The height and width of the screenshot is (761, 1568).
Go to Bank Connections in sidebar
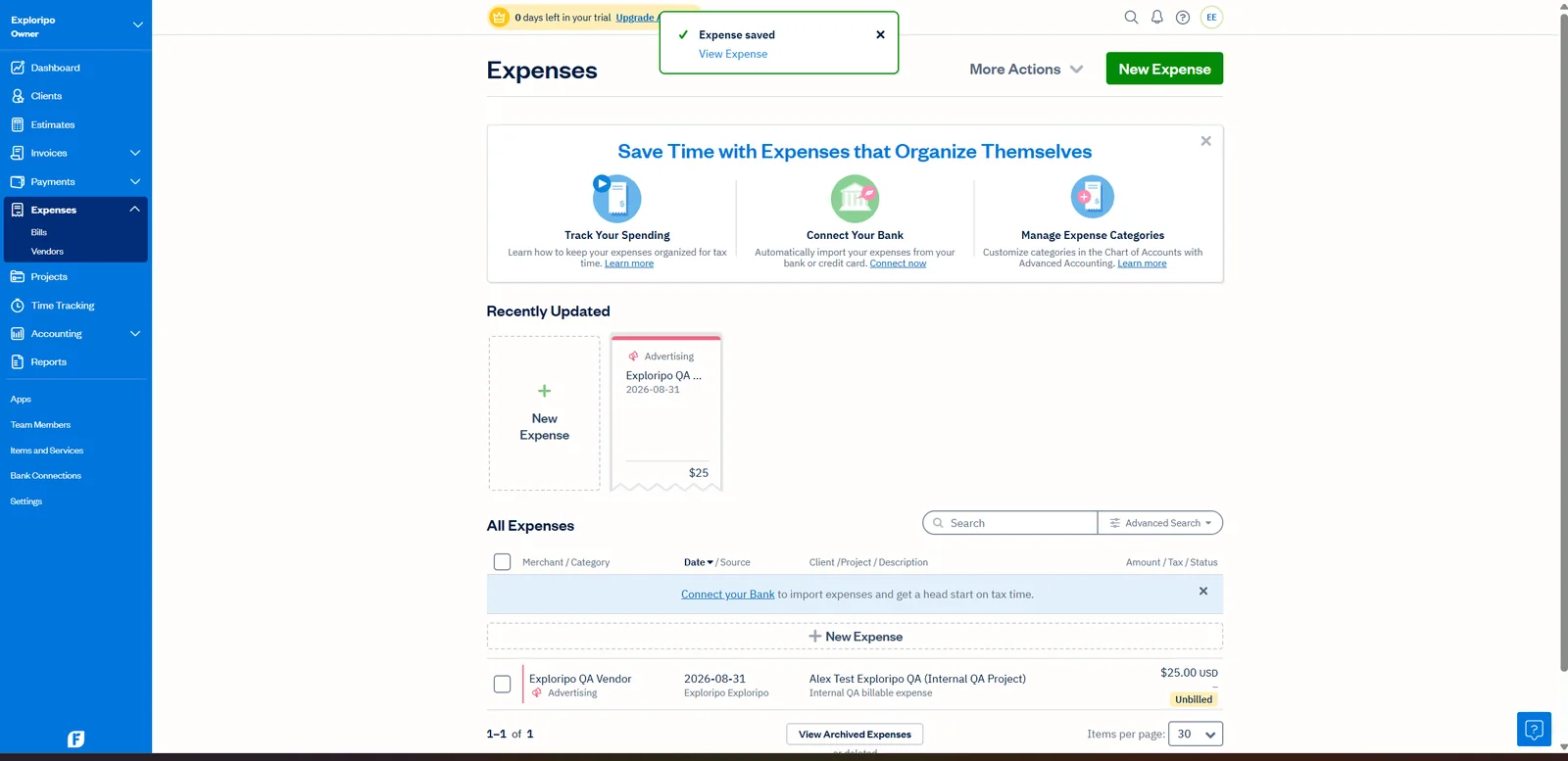click(46, 476)
